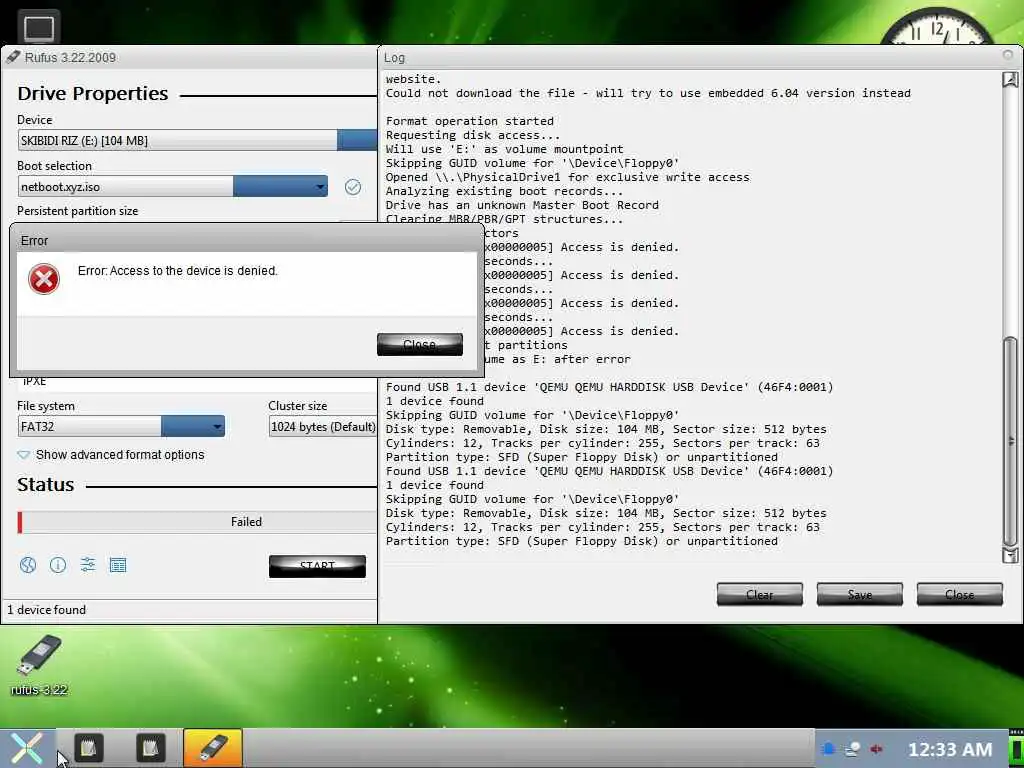Click '1 device found' status bar text
Image resolution: width=1024 pixels, height=768 pixels.
pyautogui.click(x=46, y=609)
